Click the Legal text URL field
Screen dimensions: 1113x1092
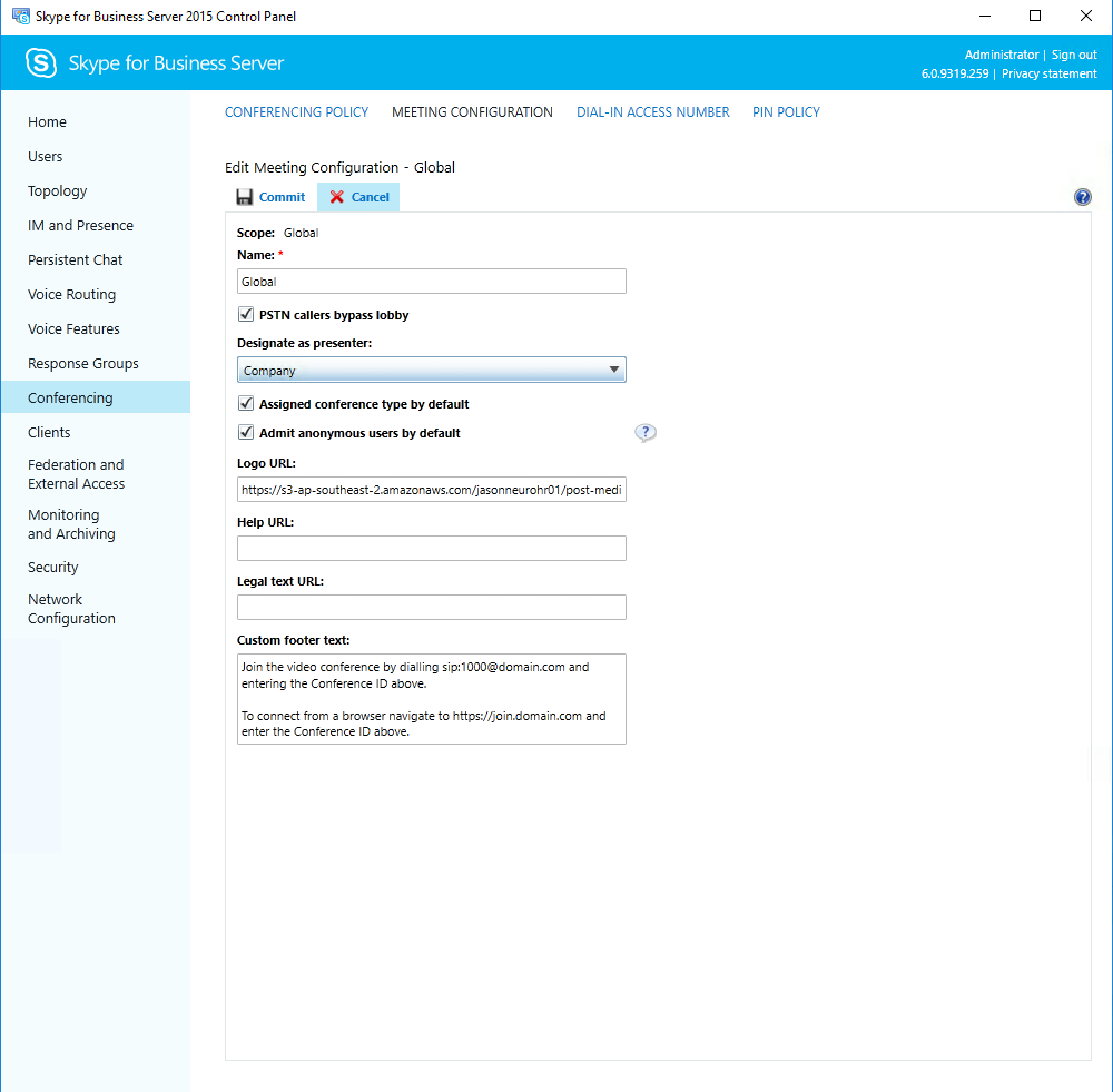tap(431, 607)
